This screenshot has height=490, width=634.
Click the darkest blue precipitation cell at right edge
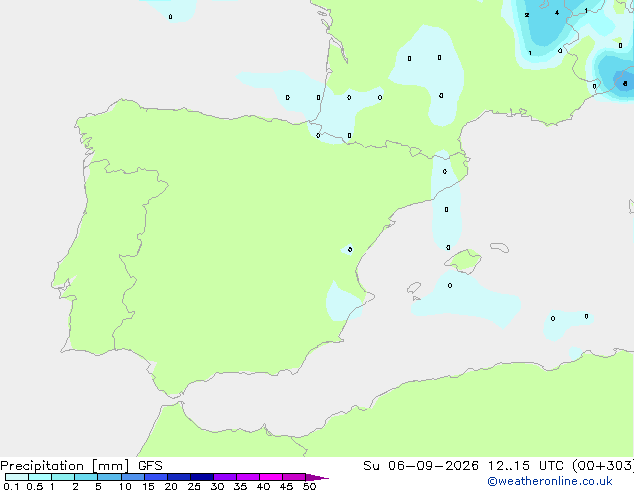625,82
